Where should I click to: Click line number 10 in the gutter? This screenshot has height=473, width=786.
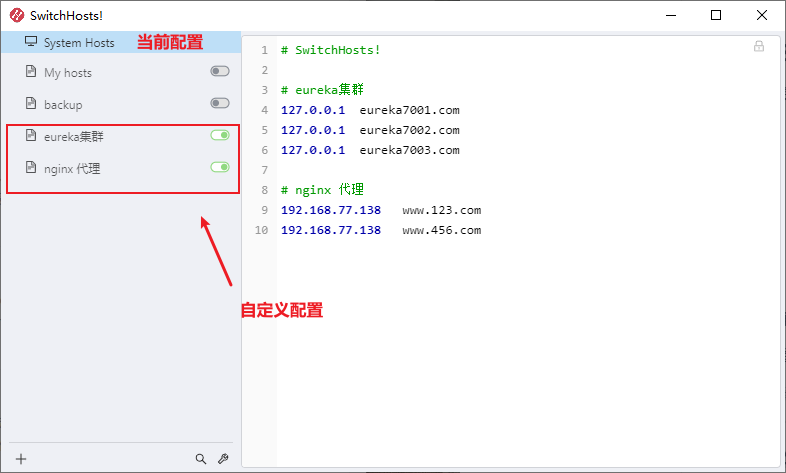[261, 230]
